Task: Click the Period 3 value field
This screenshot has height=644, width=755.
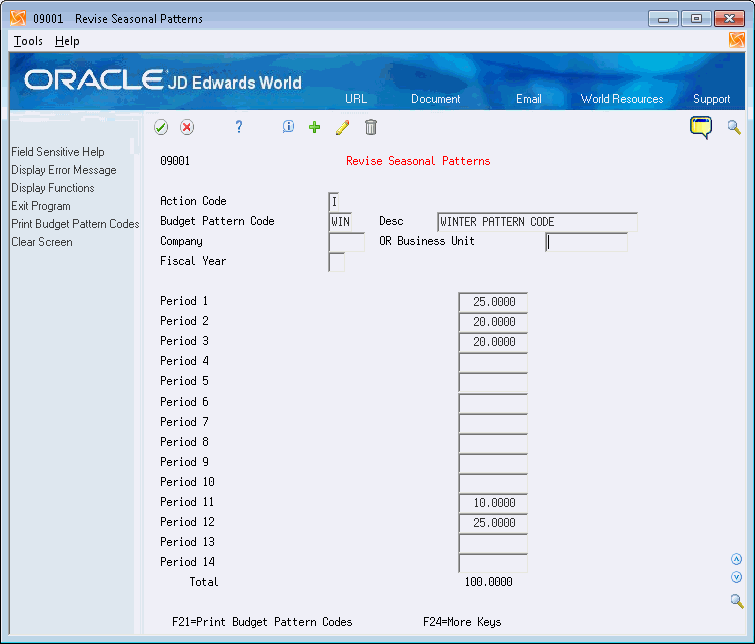Action: tap(493, 342)
